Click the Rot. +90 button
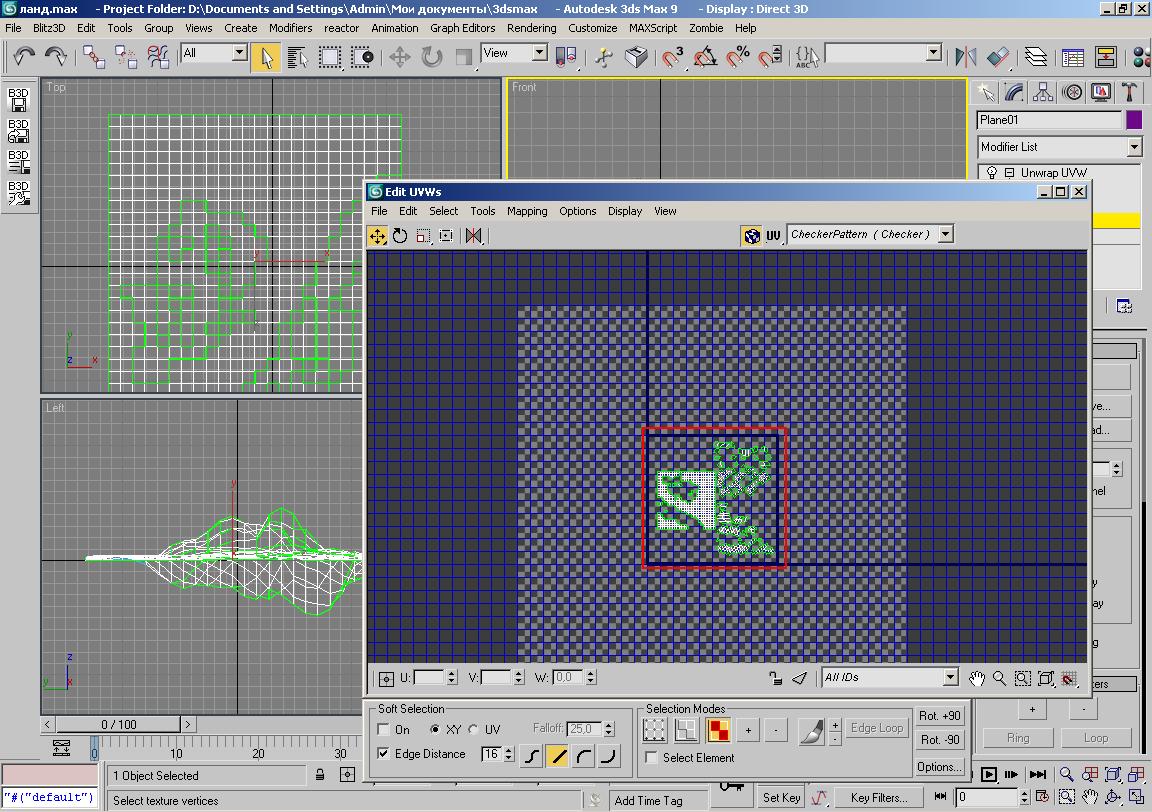The image size is (1152, 812). coord(940,716)
